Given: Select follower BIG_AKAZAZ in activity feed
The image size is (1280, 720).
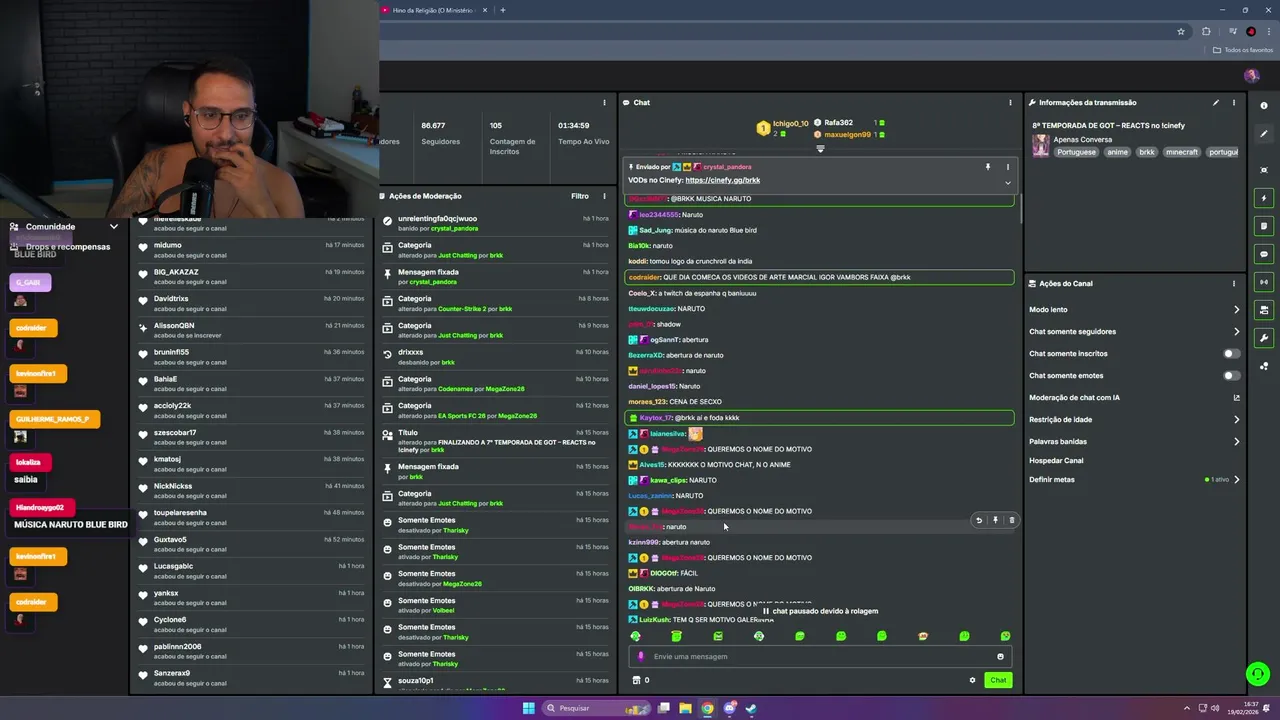Looking at the screenshot, I should [176, 272].
